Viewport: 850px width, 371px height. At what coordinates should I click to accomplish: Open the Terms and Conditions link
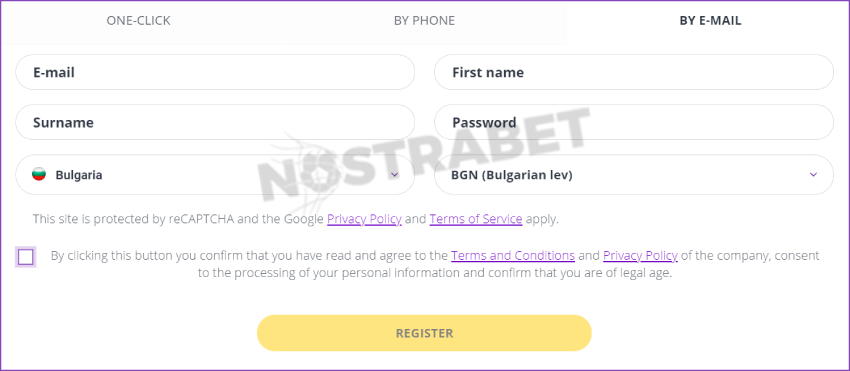coord(513,255)
